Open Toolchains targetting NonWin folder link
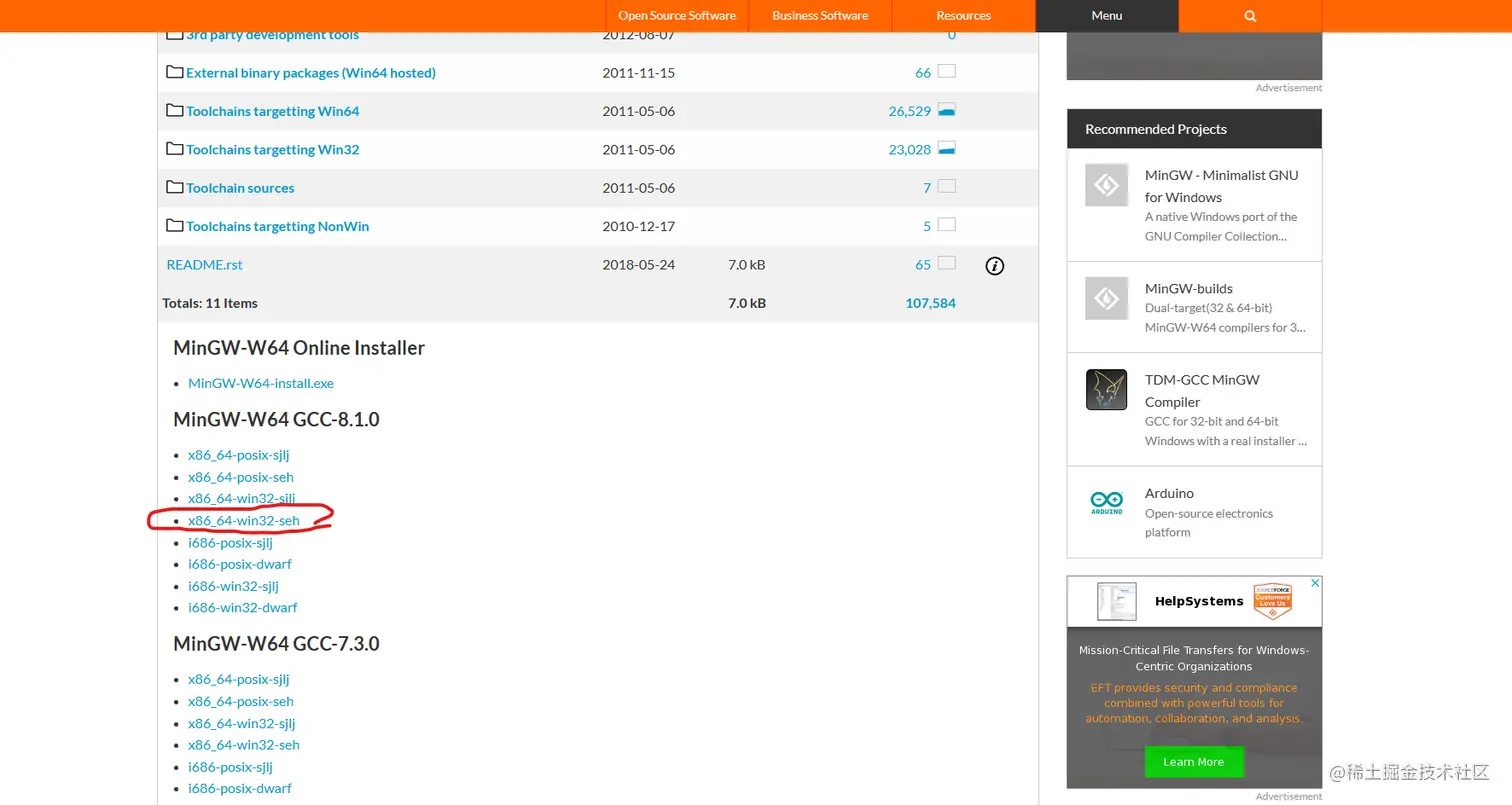Image resolution: width=1512 pixels, height=805 pixels. point(277,226)
